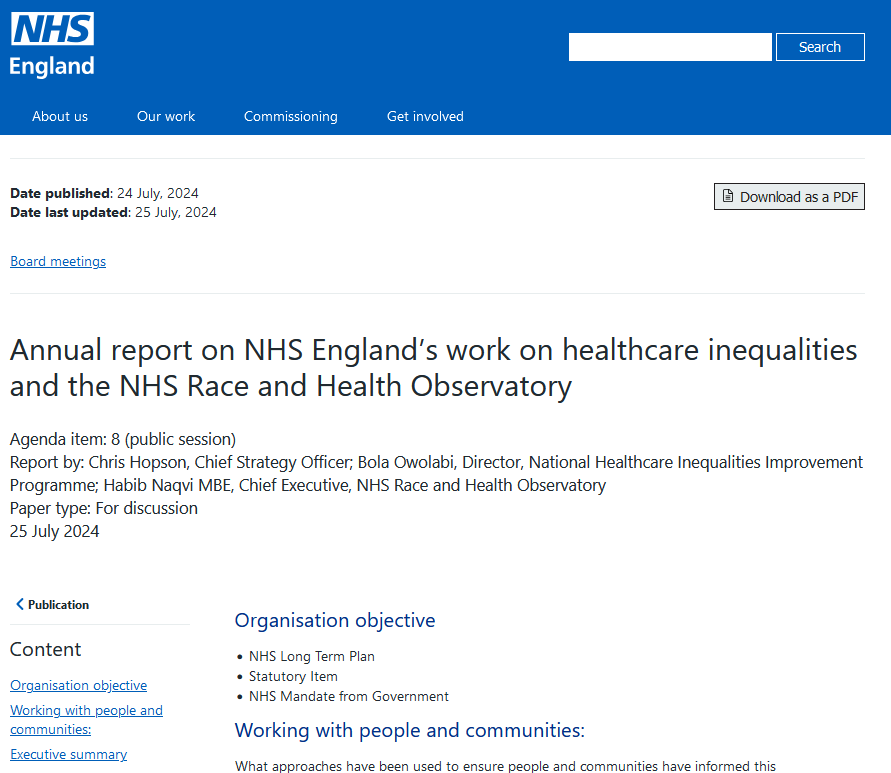This screenshot has height=773, width=891.
Task: Click the back chevron beside Publication
Action: click(20, 604)
